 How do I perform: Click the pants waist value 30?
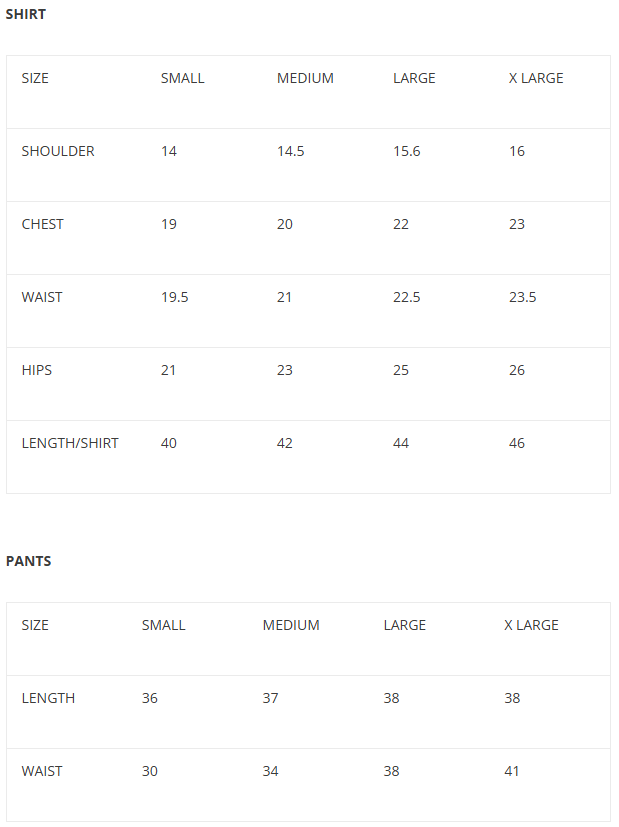pos(150,771)
